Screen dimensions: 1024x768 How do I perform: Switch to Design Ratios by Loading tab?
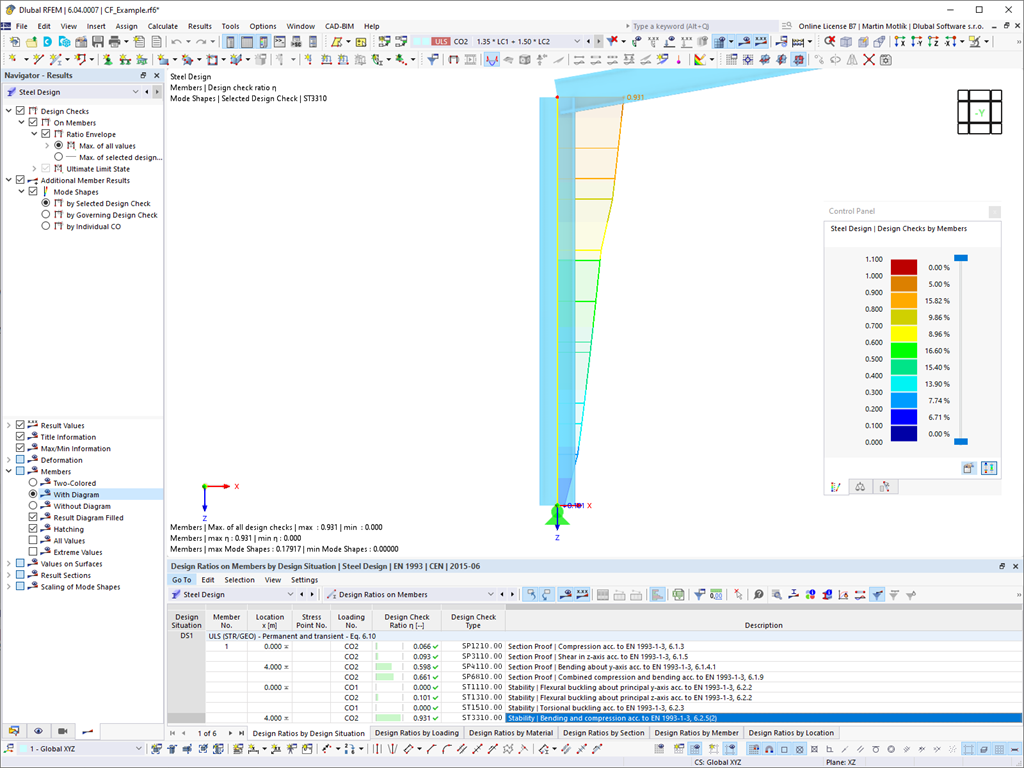[x=417, y=733]
